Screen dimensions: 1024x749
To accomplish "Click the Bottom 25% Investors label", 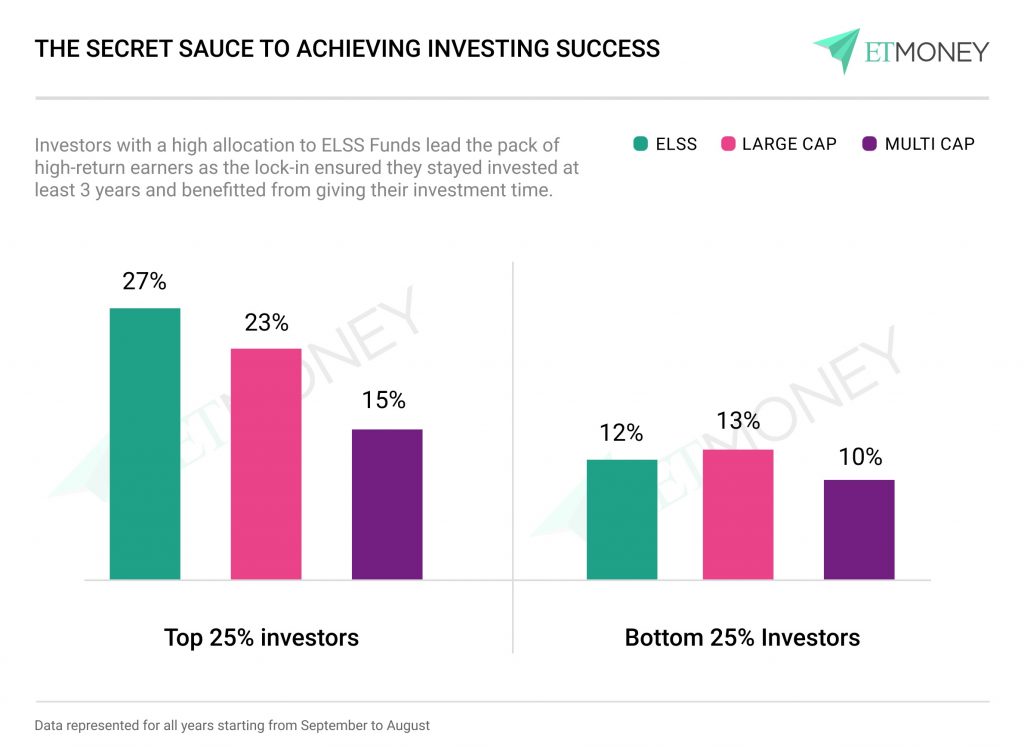I will (x=742, y=637).
